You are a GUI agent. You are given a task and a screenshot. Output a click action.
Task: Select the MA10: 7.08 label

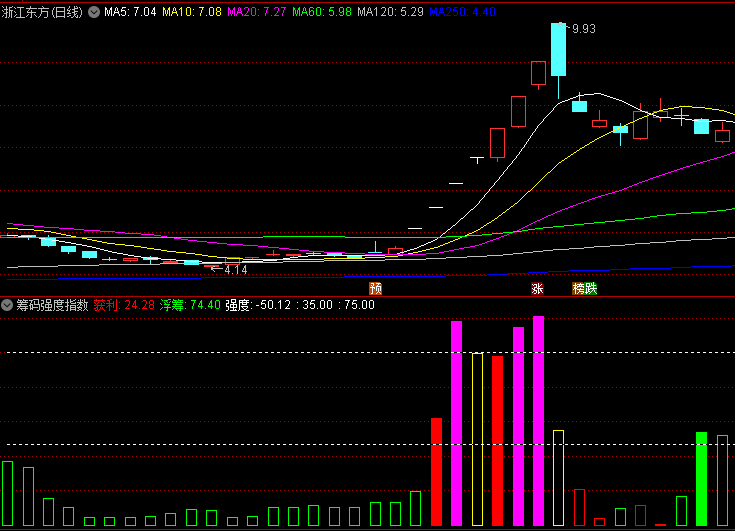pyautogui.click(x=192, y=12)
